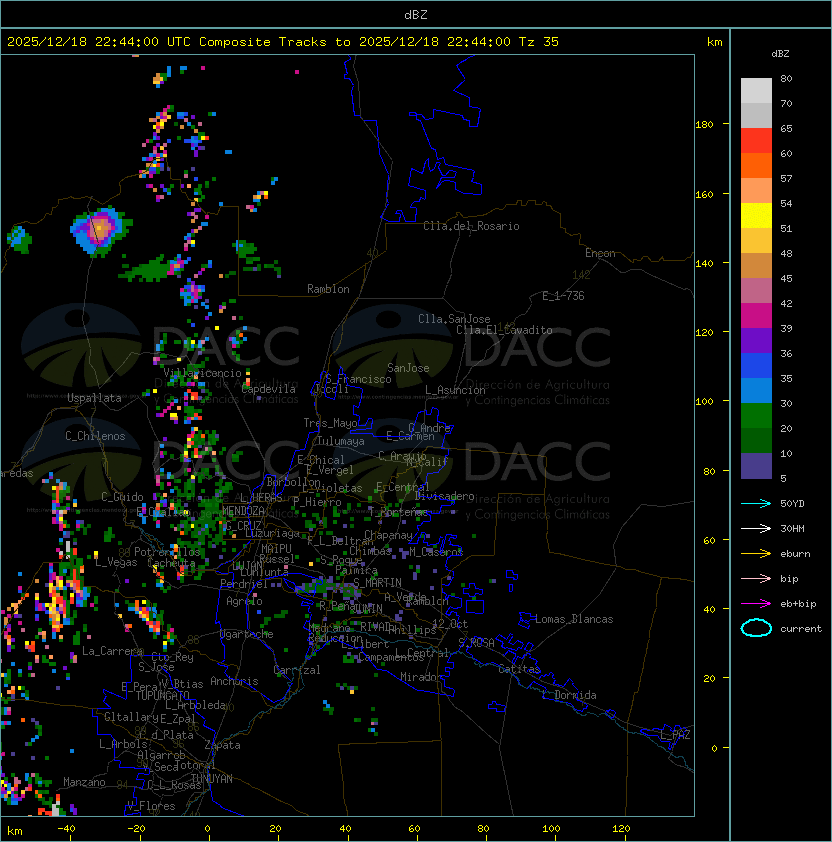The image size is (832, 842).
Task: Click the MENDOZA city label
Action: coord(243,510)
